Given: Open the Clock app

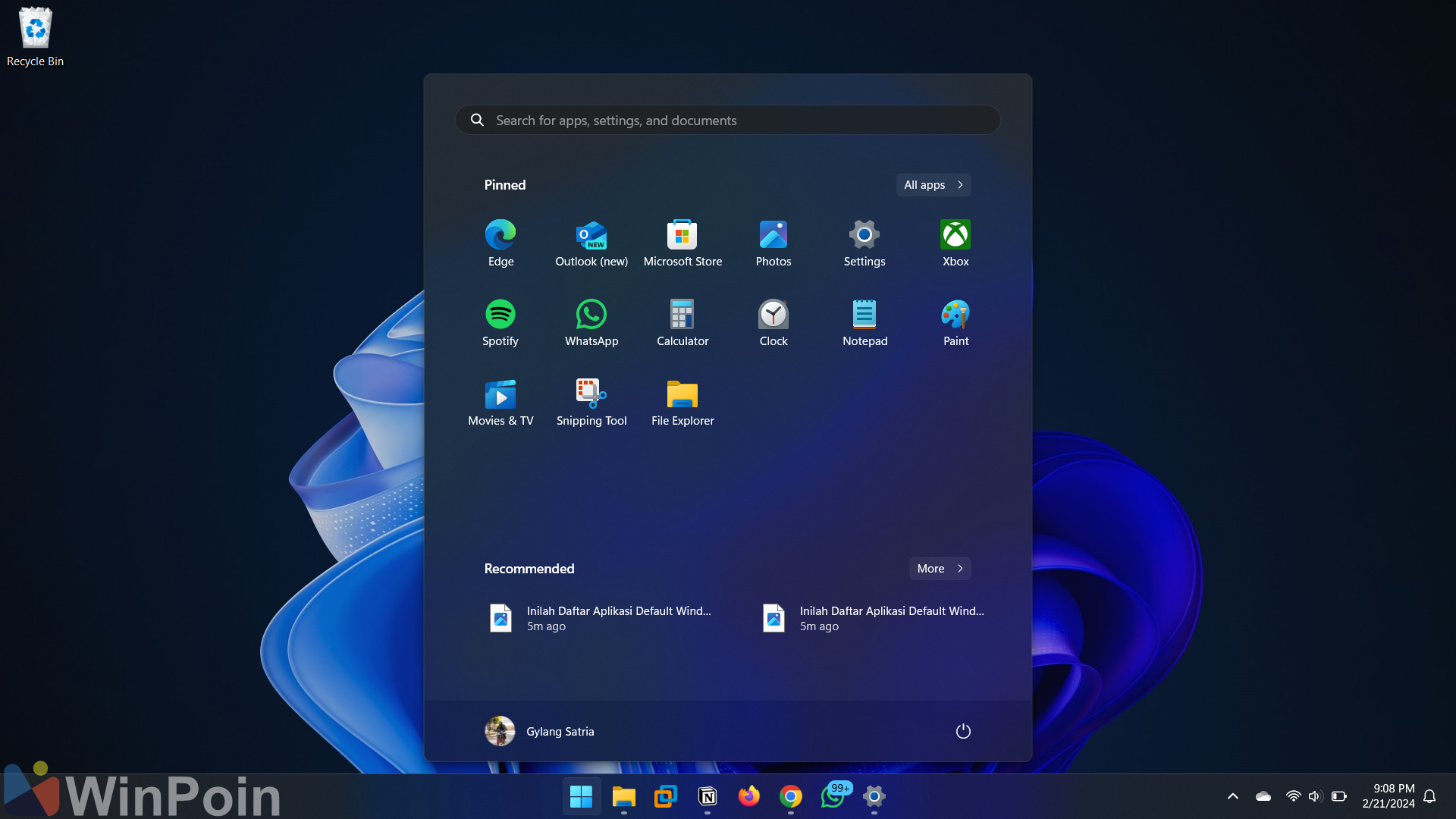Looking at the screenshot, I should point(773,322).
